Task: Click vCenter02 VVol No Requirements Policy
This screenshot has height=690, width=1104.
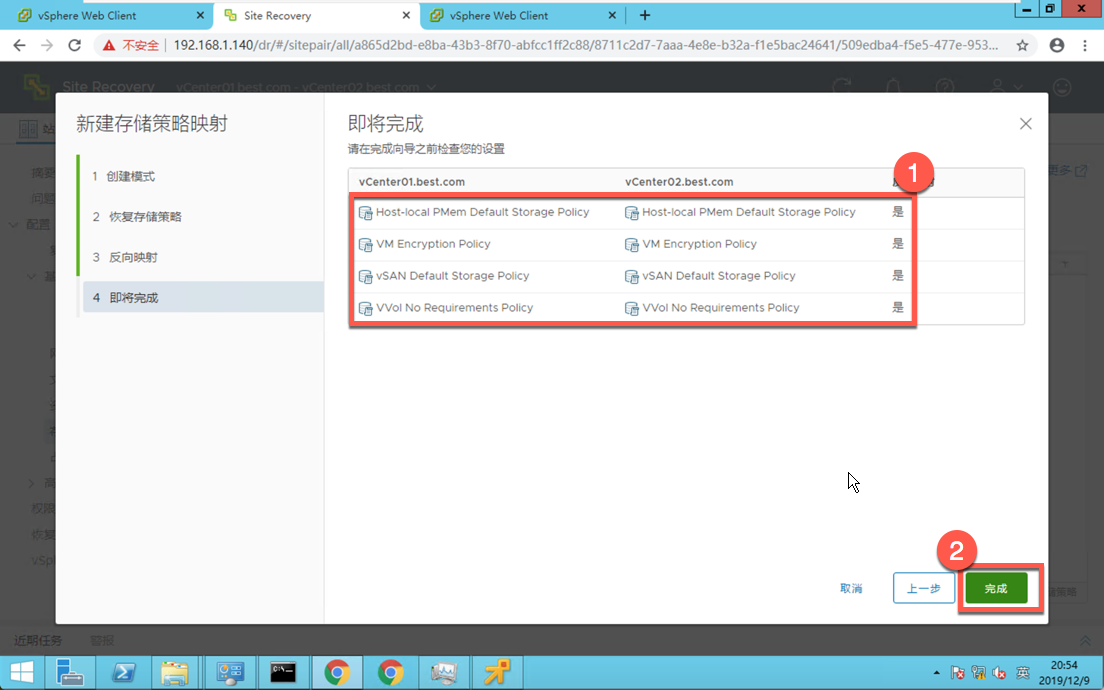Action: pyautogui.click(x=720, y=308)
